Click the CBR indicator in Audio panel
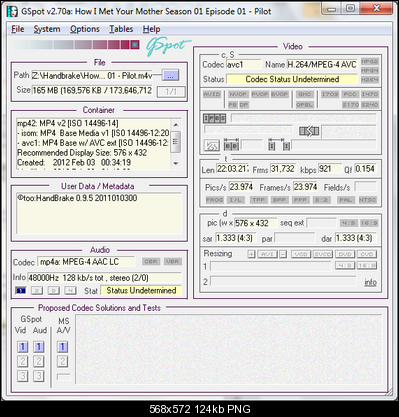Viewport: 399px width, 417px height. 151,261
